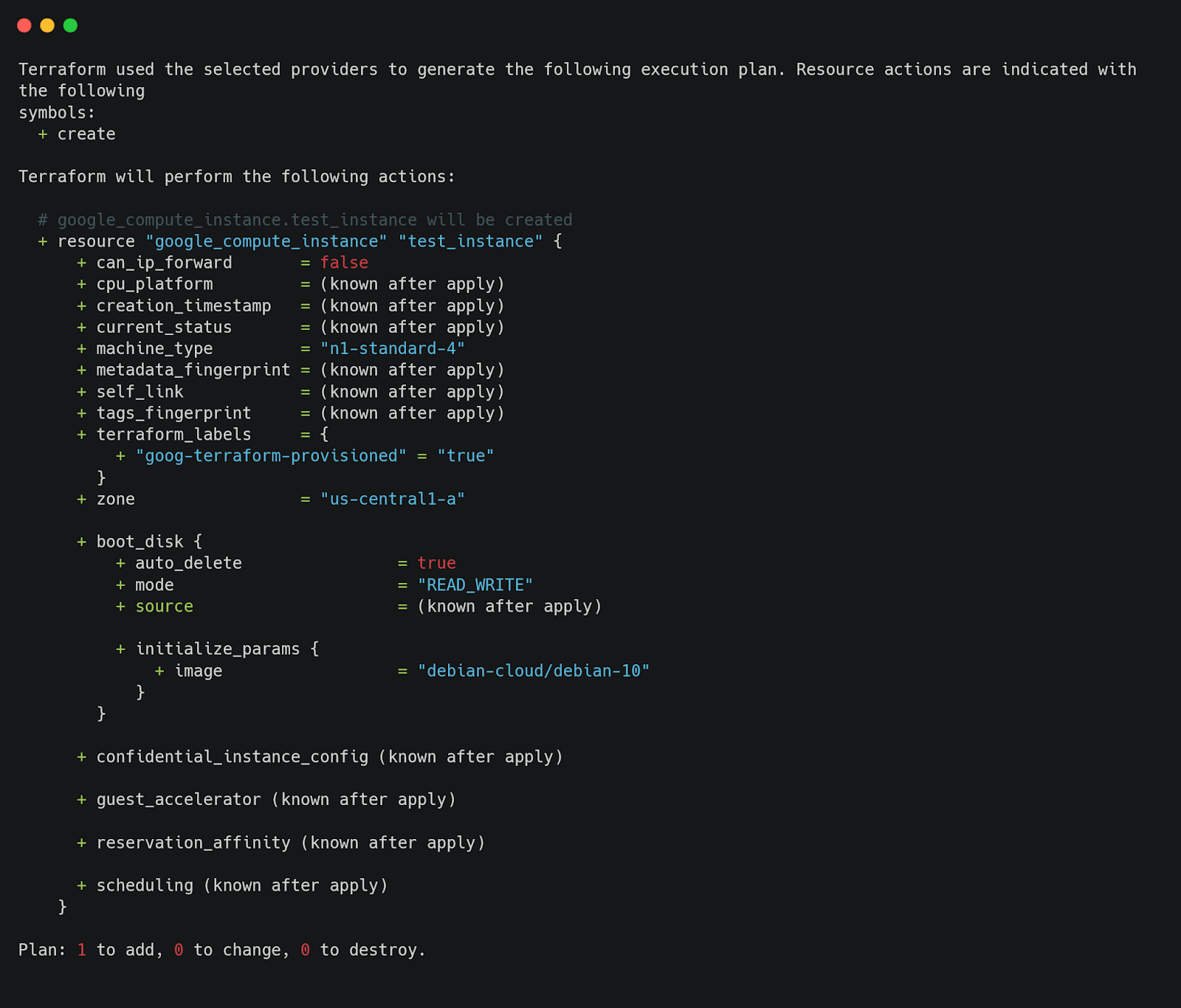Screen dimensions: 1181x1008
Task: Click the "mode" attribute name in boot_disk
Action: (154, 585)
